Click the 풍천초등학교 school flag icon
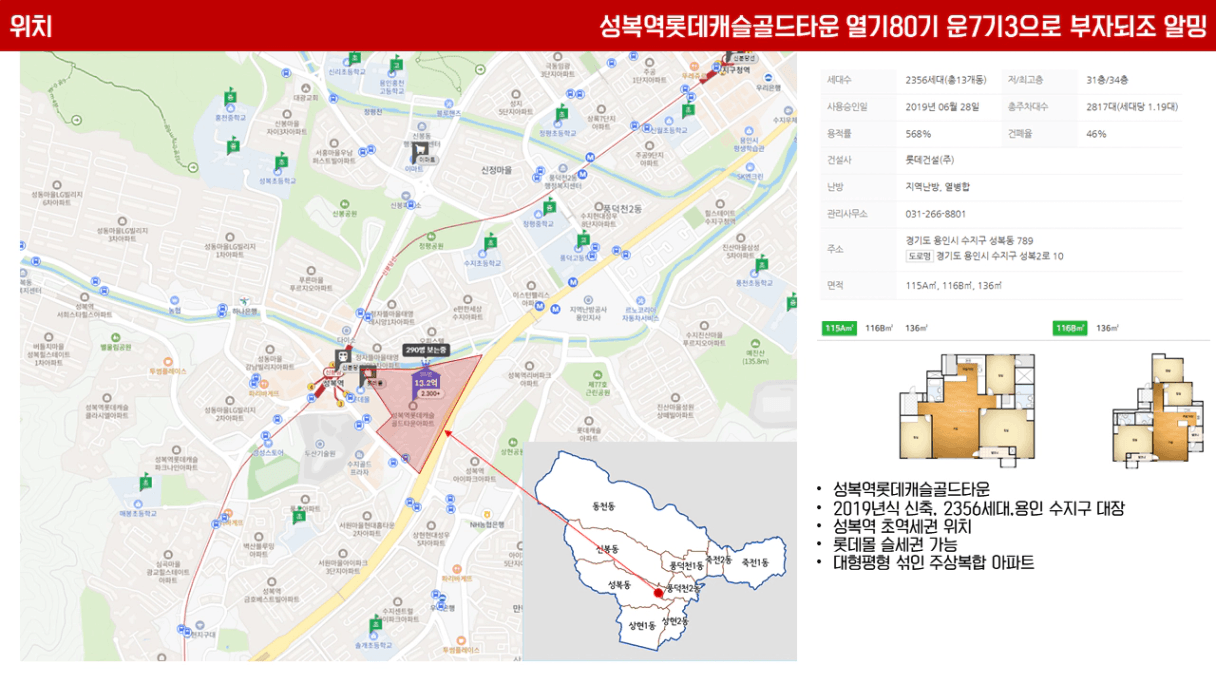This screenshot has width=1216, height=684. [762, 264]
